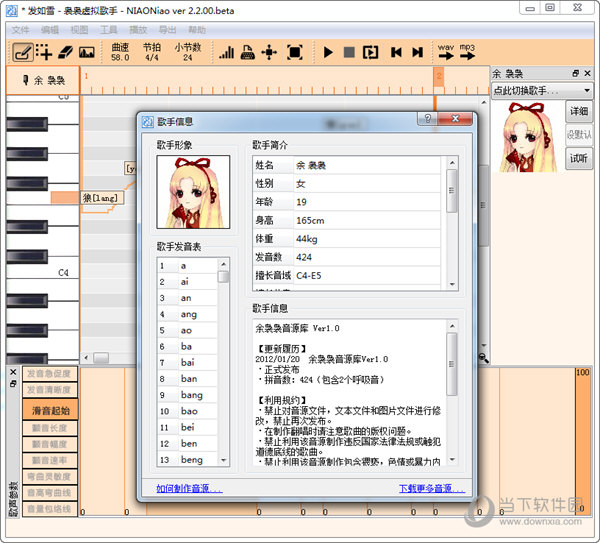
Task: Click the four-arrow move icon
Action: tap(269, 52)
